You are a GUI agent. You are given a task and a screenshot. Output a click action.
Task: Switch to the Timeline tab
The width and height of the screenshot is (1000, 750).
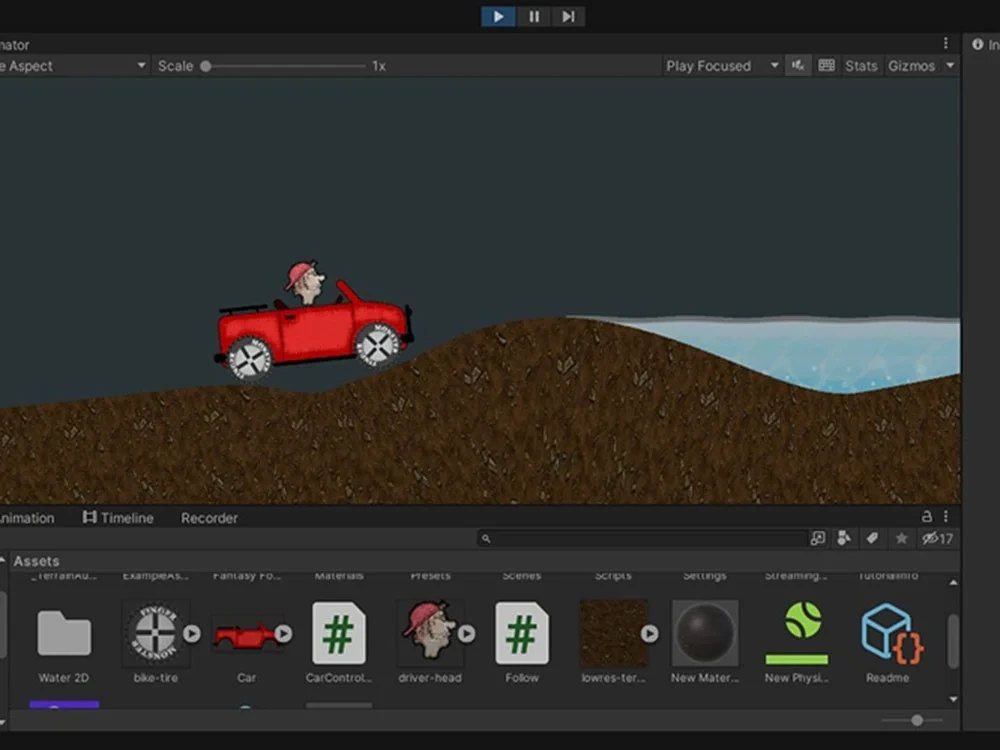[118, 518]
